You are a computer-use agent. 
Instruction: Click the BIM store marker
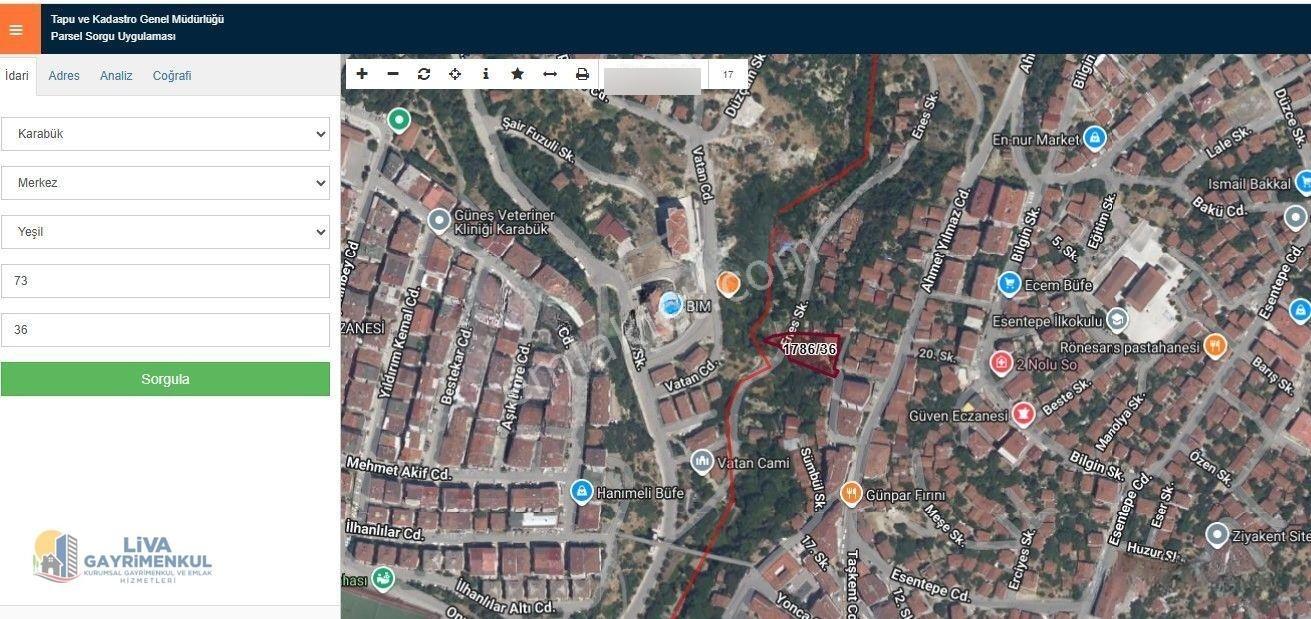click(671, 305)
